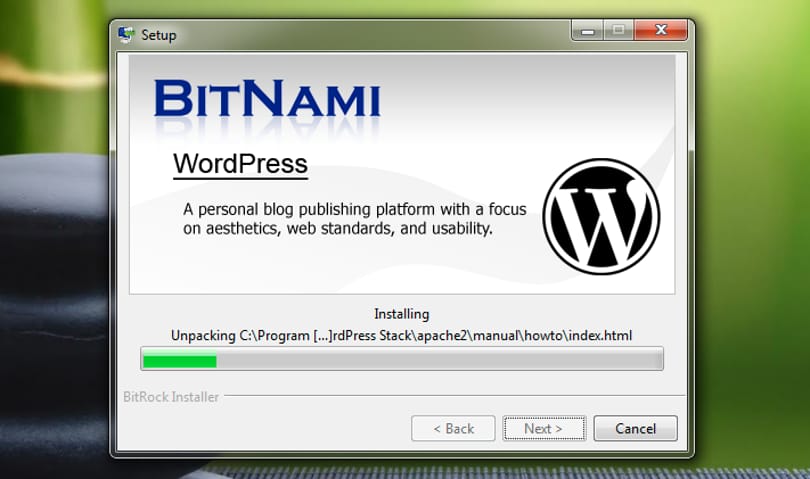Click the BitNami logo
The image size is (810, 479).
point(267,98)
